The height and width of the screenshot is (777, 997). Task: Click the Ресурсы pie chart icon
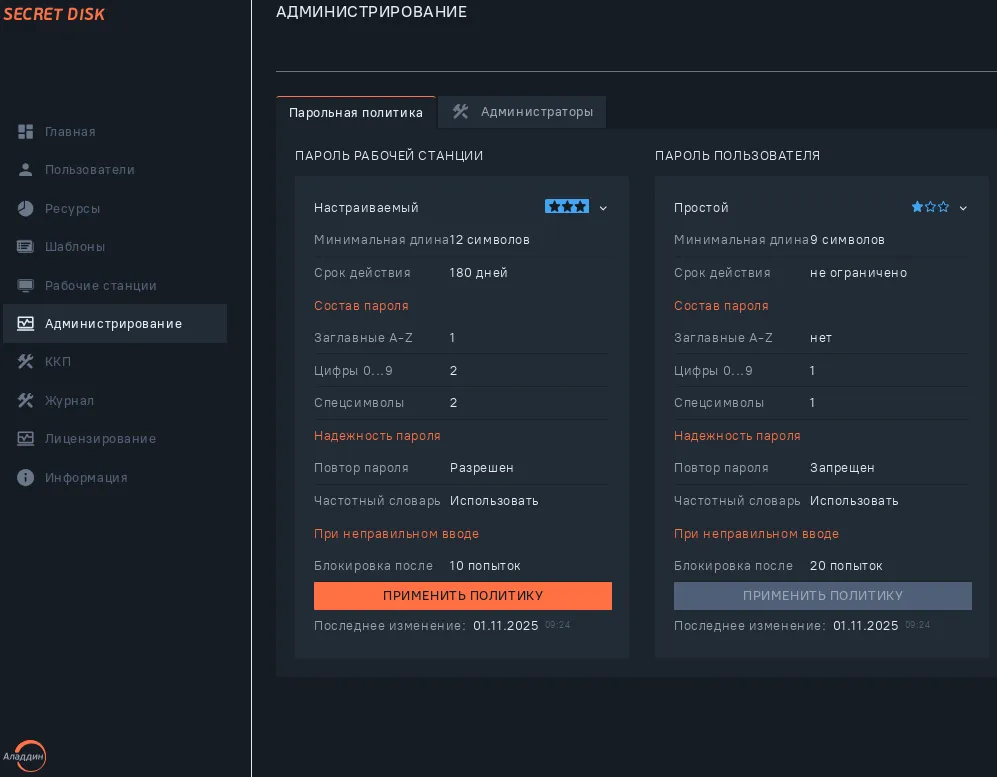(25, 209)
